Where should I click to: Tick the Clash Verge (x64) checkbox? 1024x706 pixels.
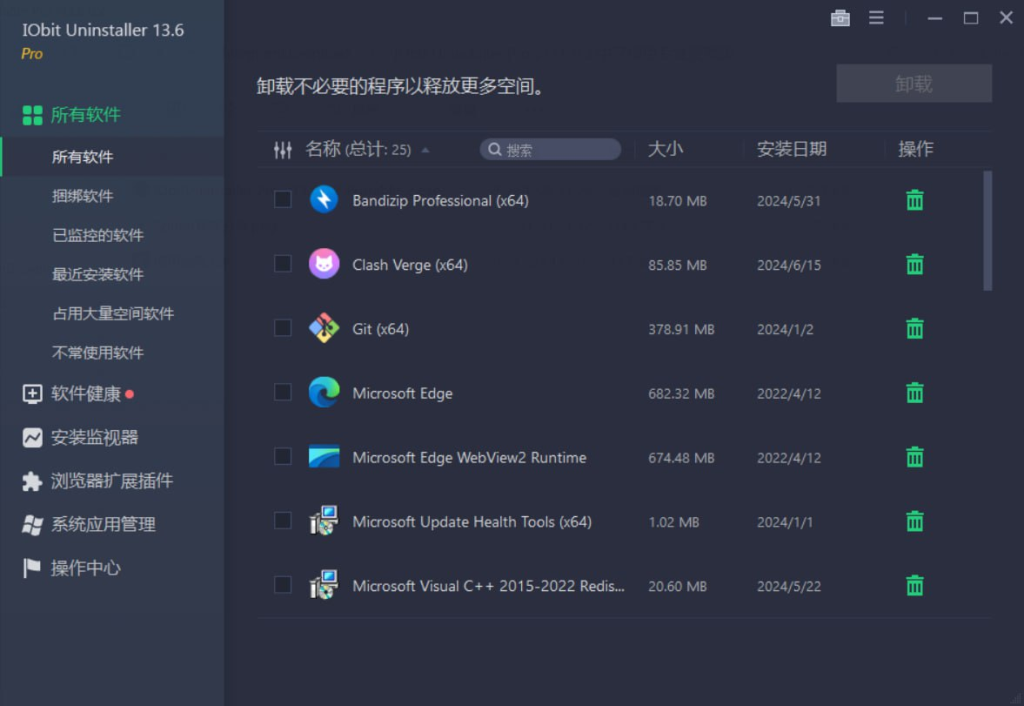(283, 263)
